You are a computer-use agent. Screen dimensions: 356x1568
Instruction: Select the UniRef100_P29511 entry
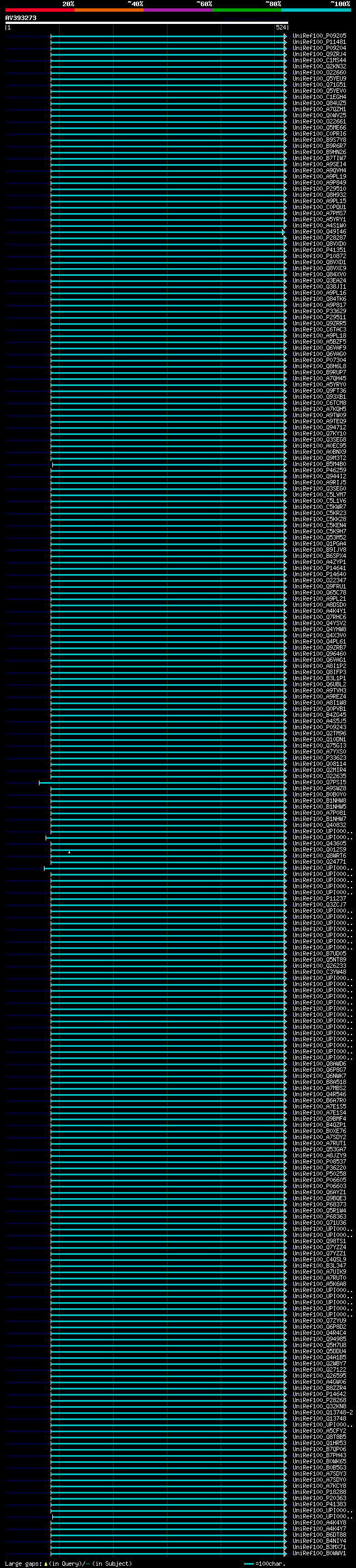pos(319,317)
